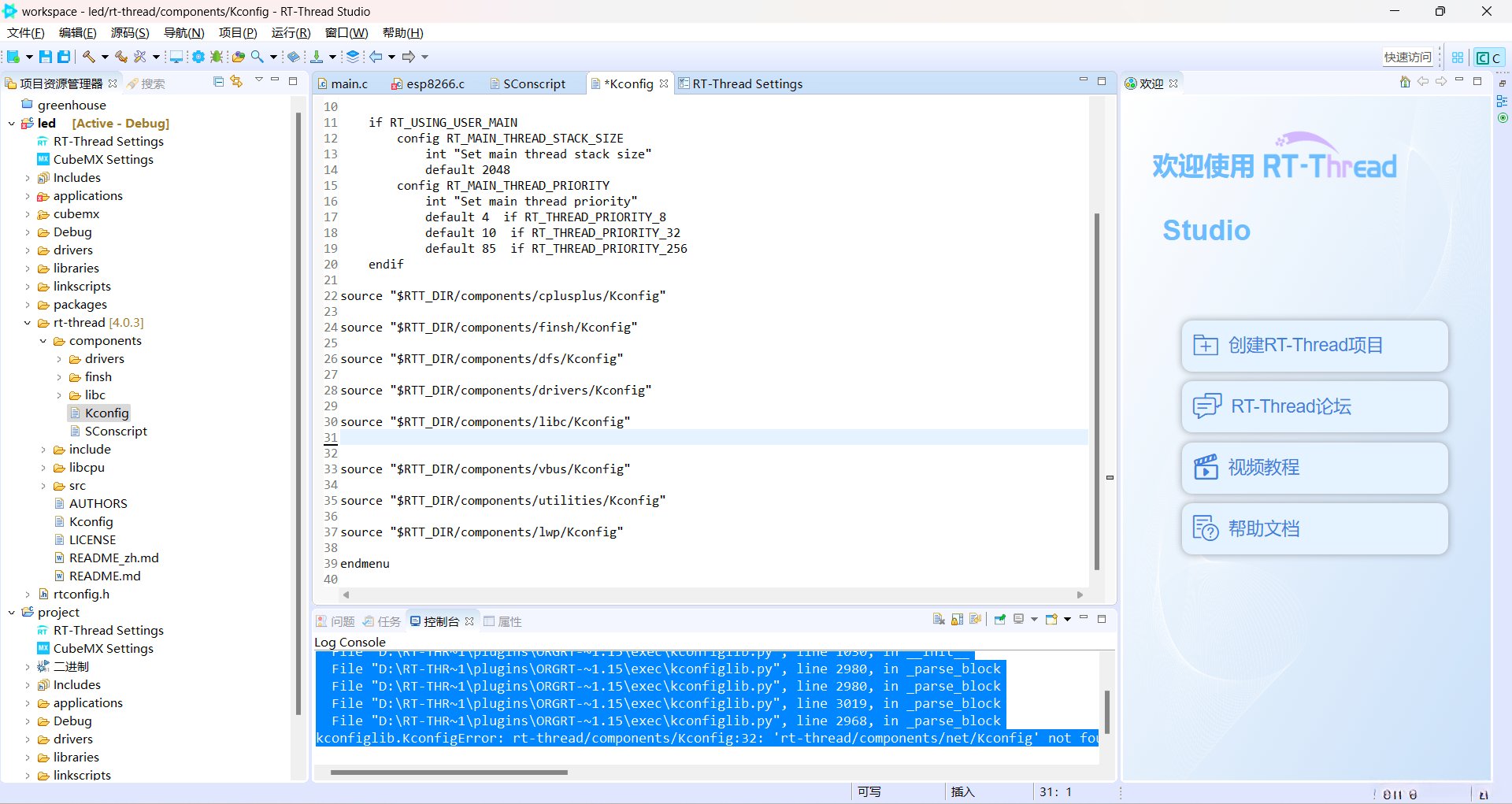Click the Restore icon in right trim bar
Image resolution: width=1512 pixels, height=804 pixels.
click(1503, 83)
